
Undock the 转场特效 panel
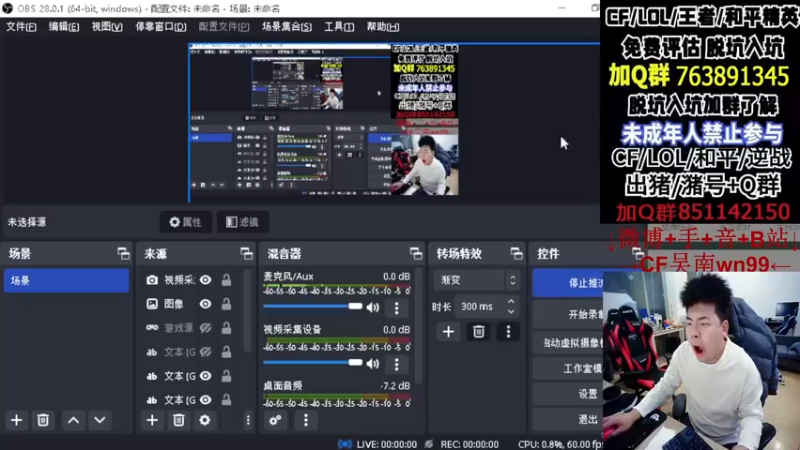(516, 254)
